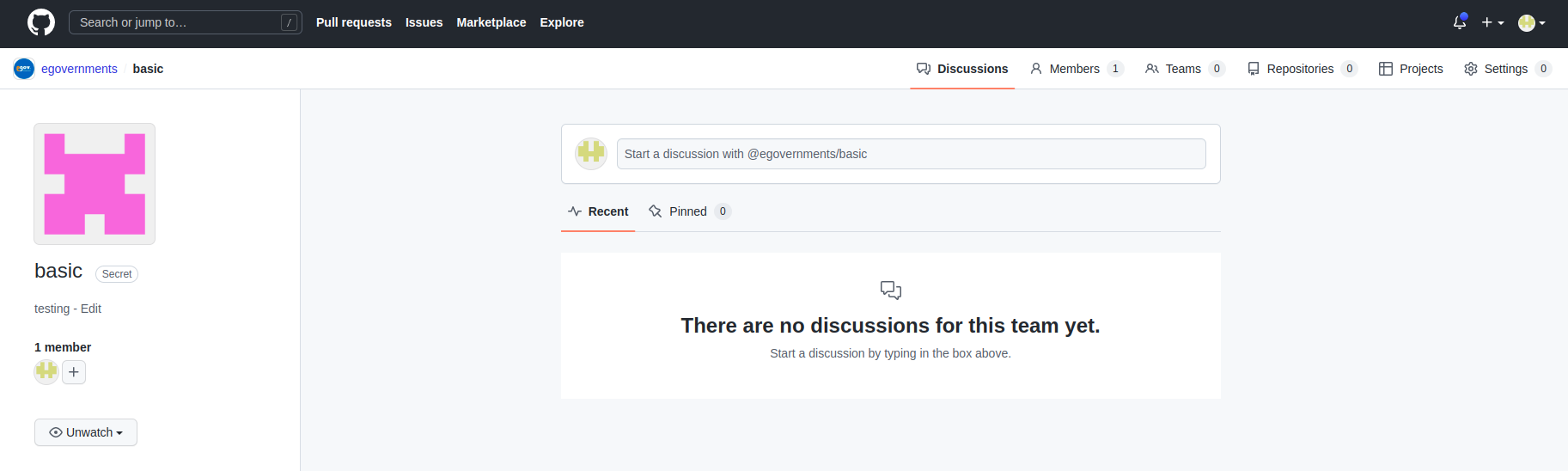Click the Start a discussion input field

[x=911, y=154]
